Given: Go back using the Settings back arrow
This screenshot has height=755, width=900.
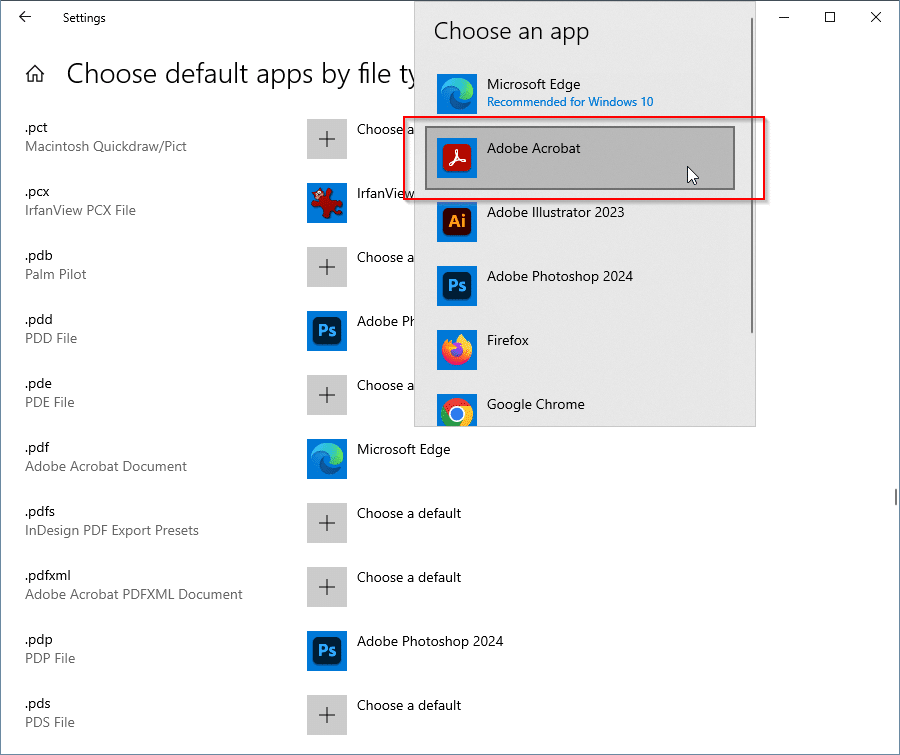Looking at the screenshot, I should pyautogui.click(x=25, y=17).
